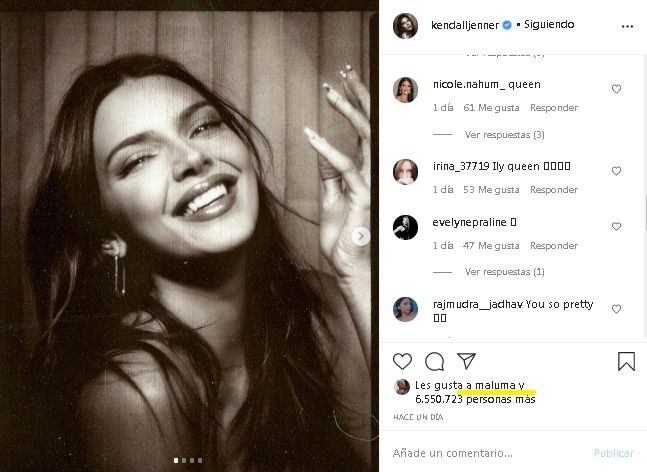Image resolution: width=647 pixels, height=472 pixels.
Task: Open the kendalljenner profile avatar in header
Action: 405,25
